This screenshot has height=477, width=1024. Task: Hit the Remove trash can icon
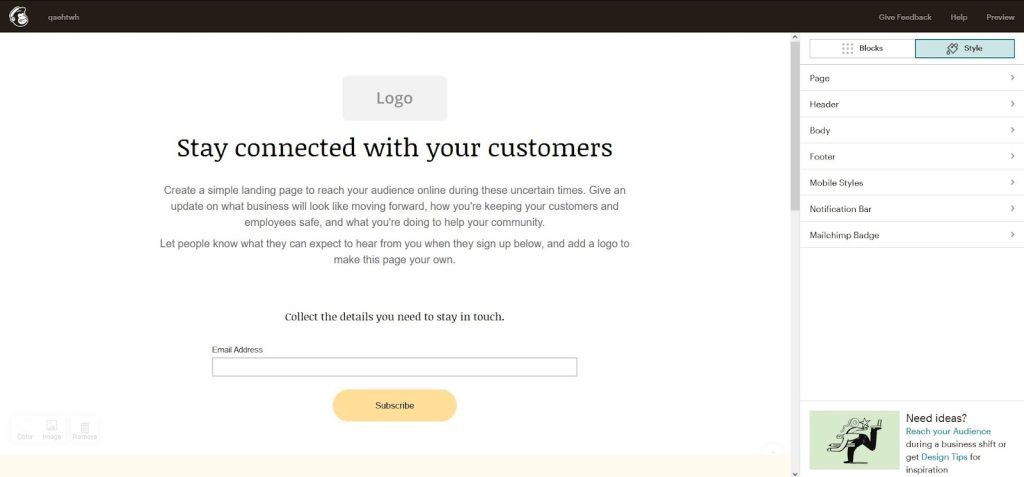[x=85, y=429]
